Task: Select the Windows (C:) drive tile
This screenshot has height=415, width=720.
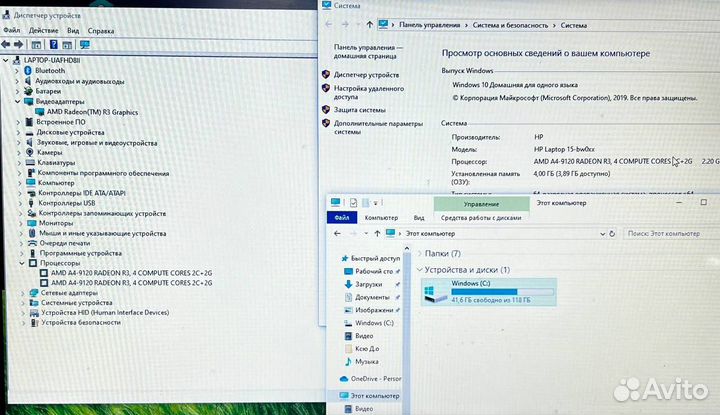Action: 489,292
